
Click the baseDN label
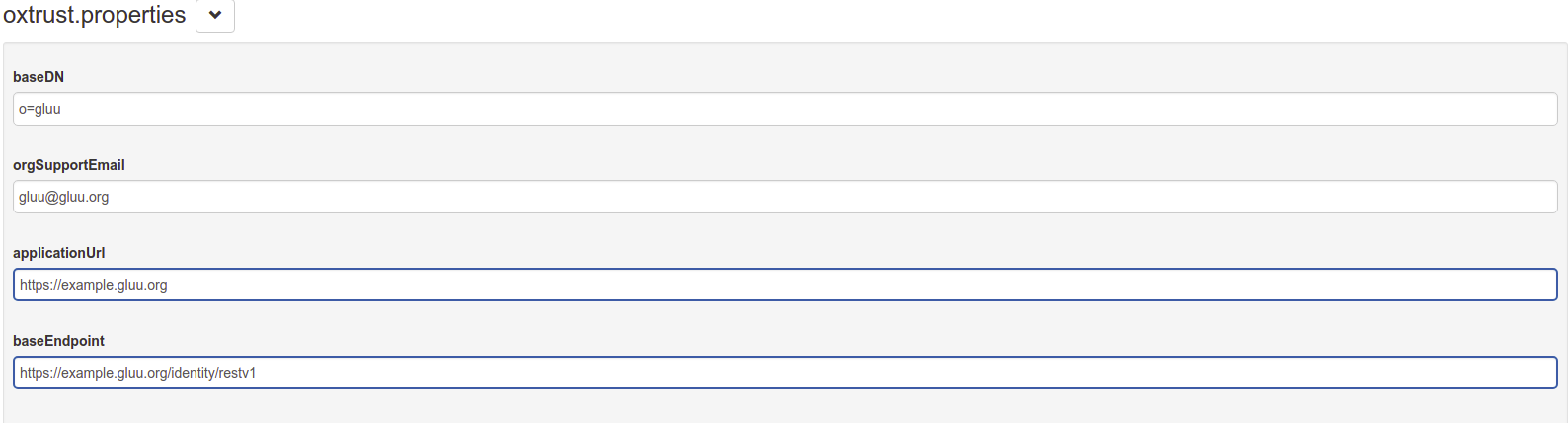click(39, 77)
